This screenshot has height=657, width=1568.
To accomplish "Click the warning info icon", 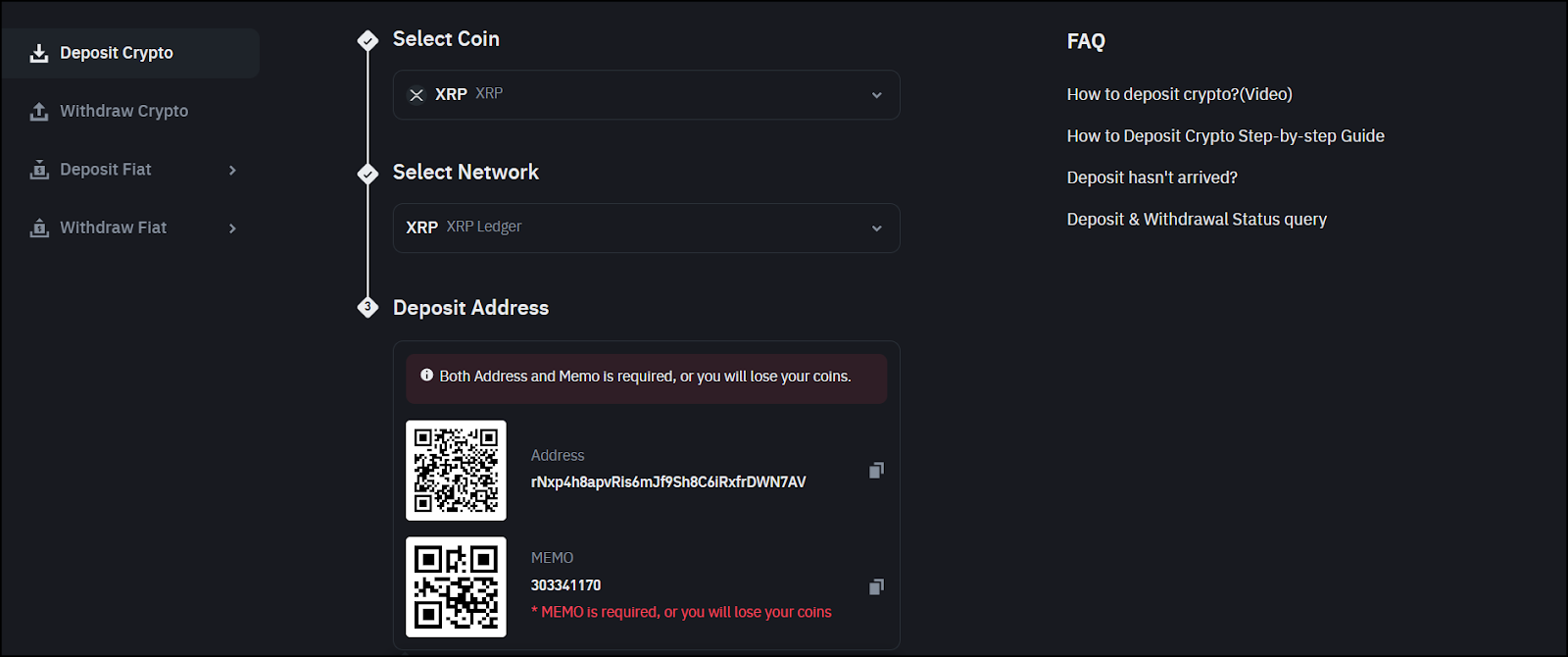I will [x=426, y=375].
